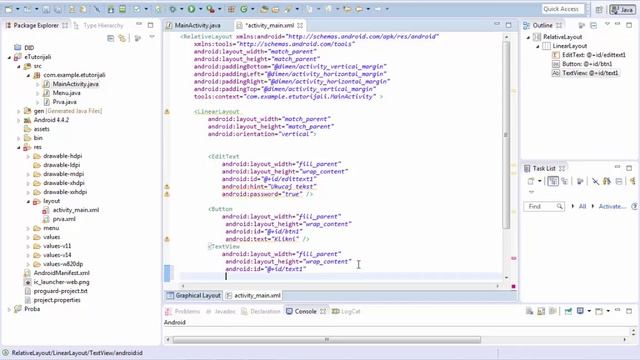Switch to the LogCat tab
640x360 pixels.
point(347,311)
